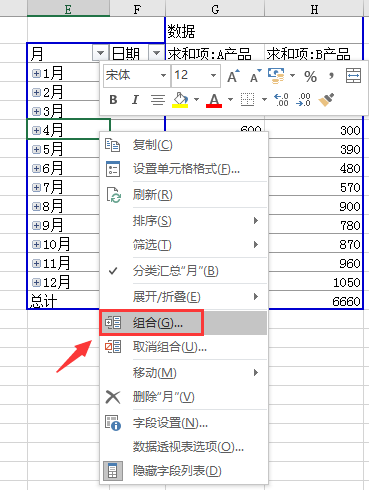Select 组合(G)... menu entry
This screenshot has width=369, height=490.
click(184, 323)
